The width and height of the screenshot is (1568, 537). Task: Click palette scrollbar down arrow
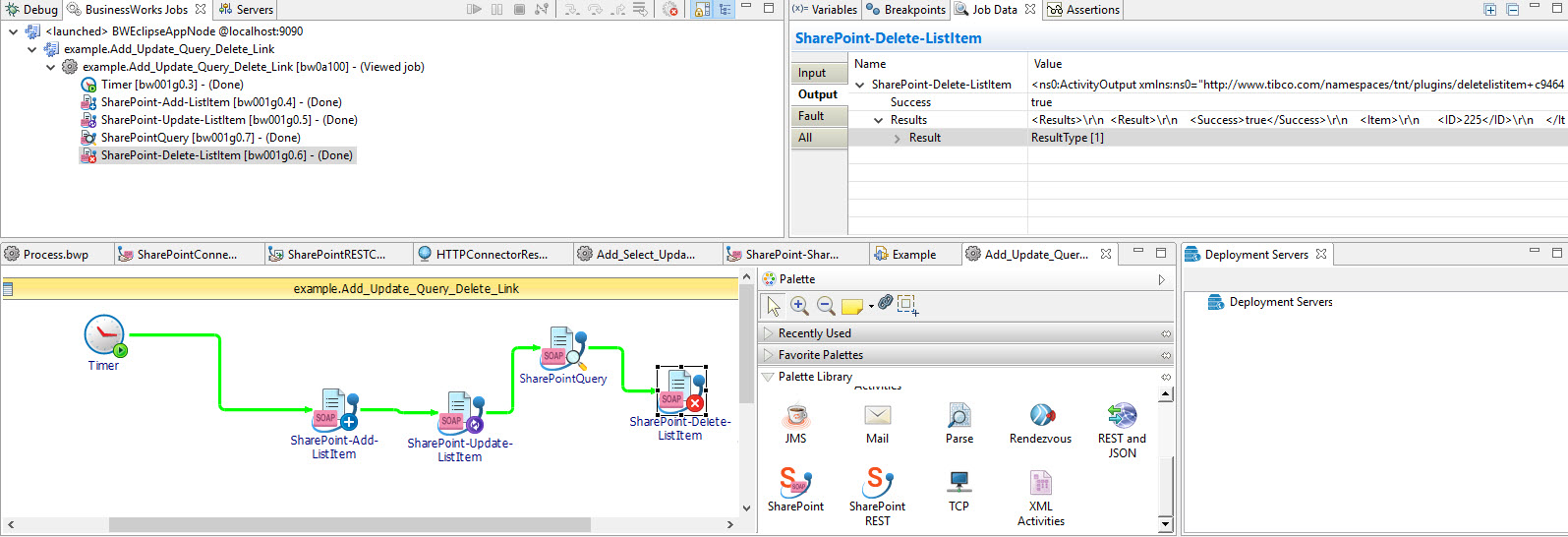point(1166,524)
